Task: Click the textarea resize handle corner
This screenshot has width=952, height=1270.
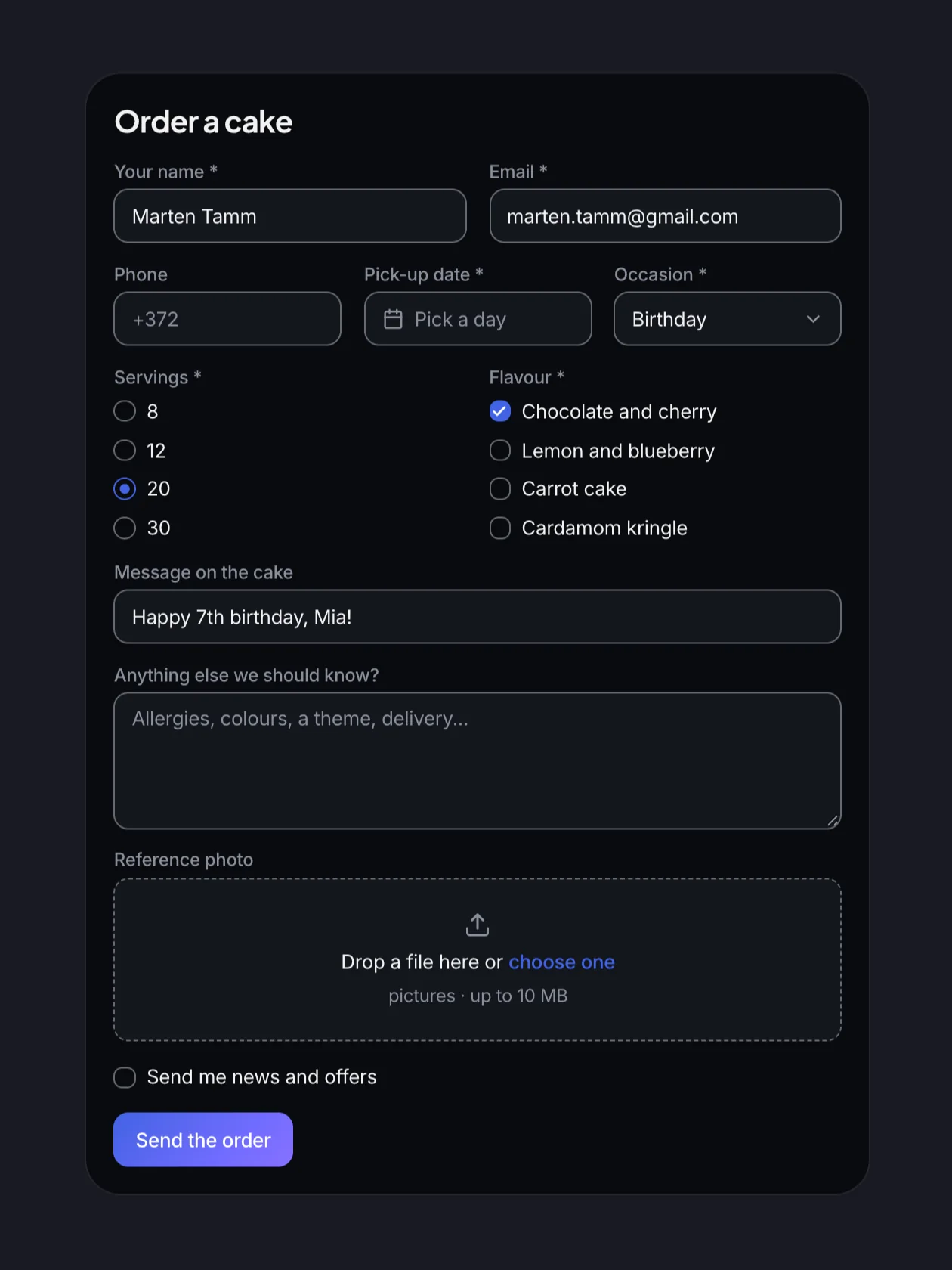Action: pyautogui.click(x=833, y=821)
